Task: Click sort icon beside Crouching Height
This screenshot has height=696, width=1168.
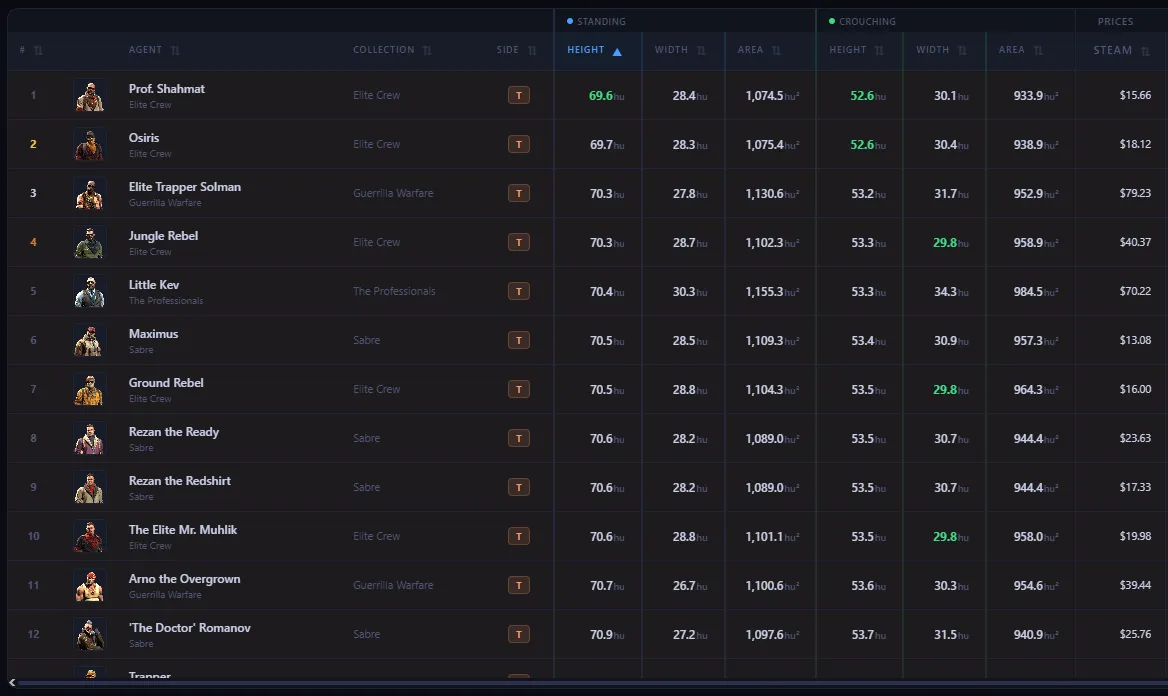Action: coord(879,50)
